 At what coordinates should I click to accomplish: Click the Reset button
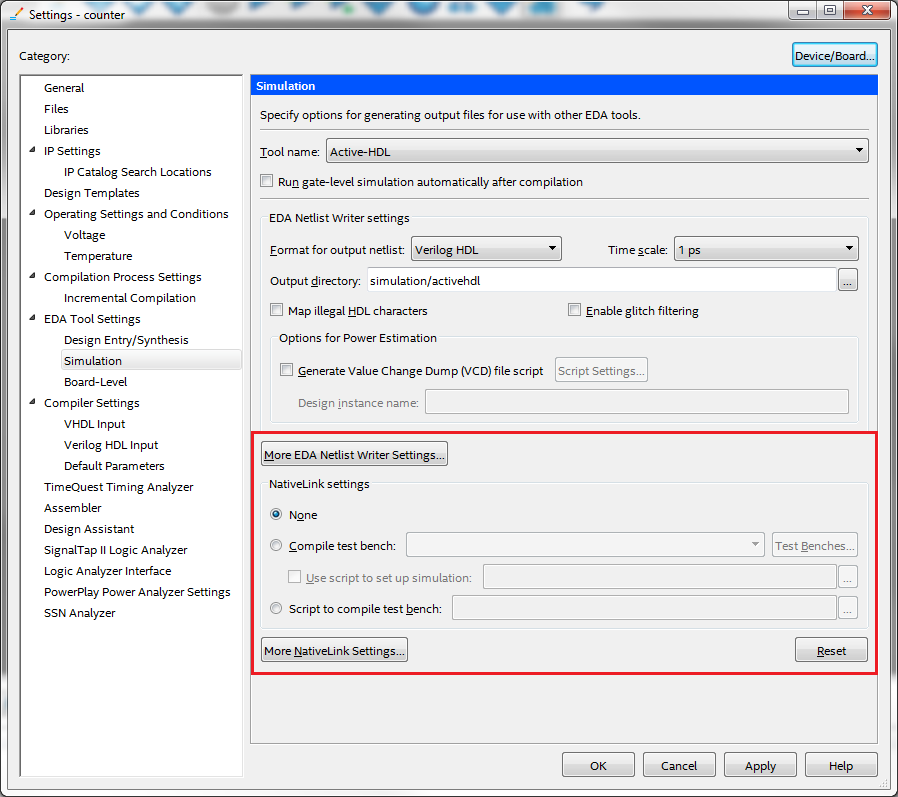831,650
